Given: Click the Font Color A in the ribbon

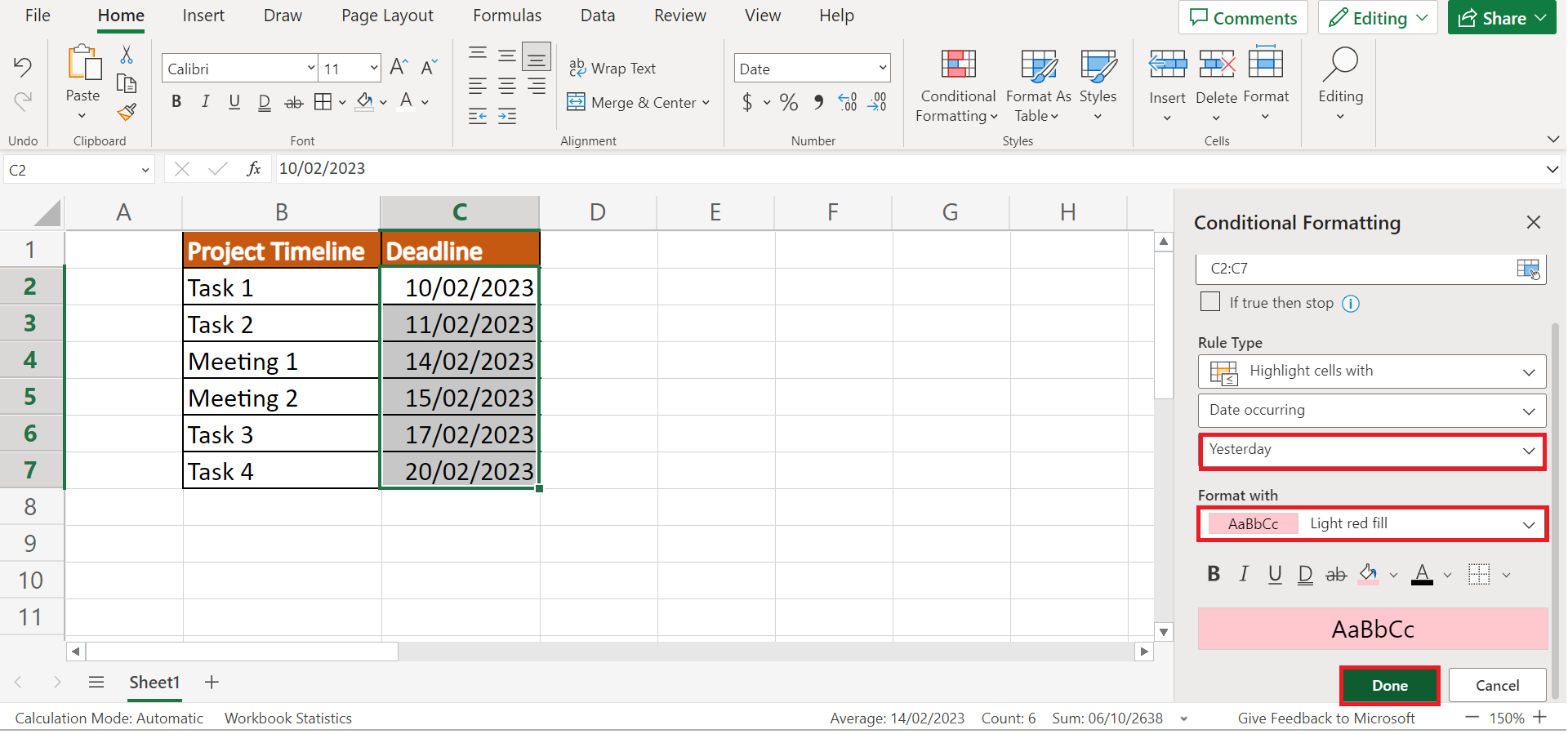Looking at the screenshot, I should coord(407,102).
